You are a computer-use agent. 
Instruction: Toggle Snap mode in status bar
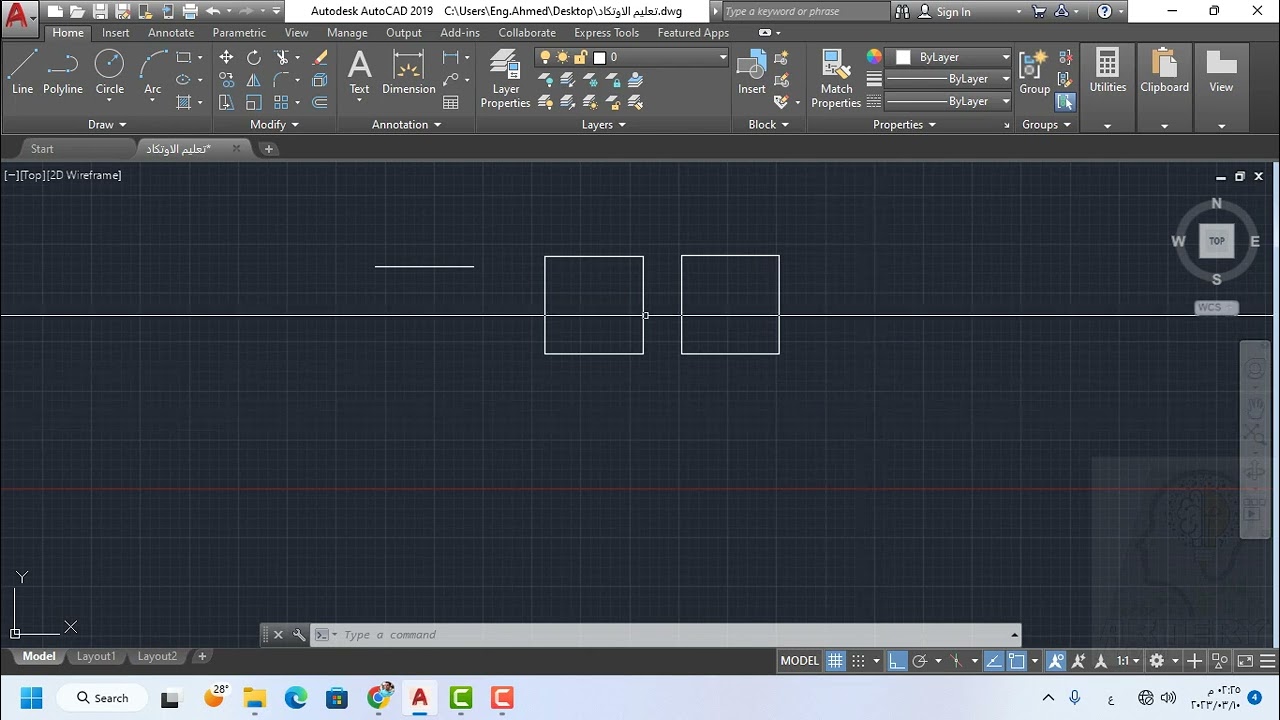tap(858, 661)
